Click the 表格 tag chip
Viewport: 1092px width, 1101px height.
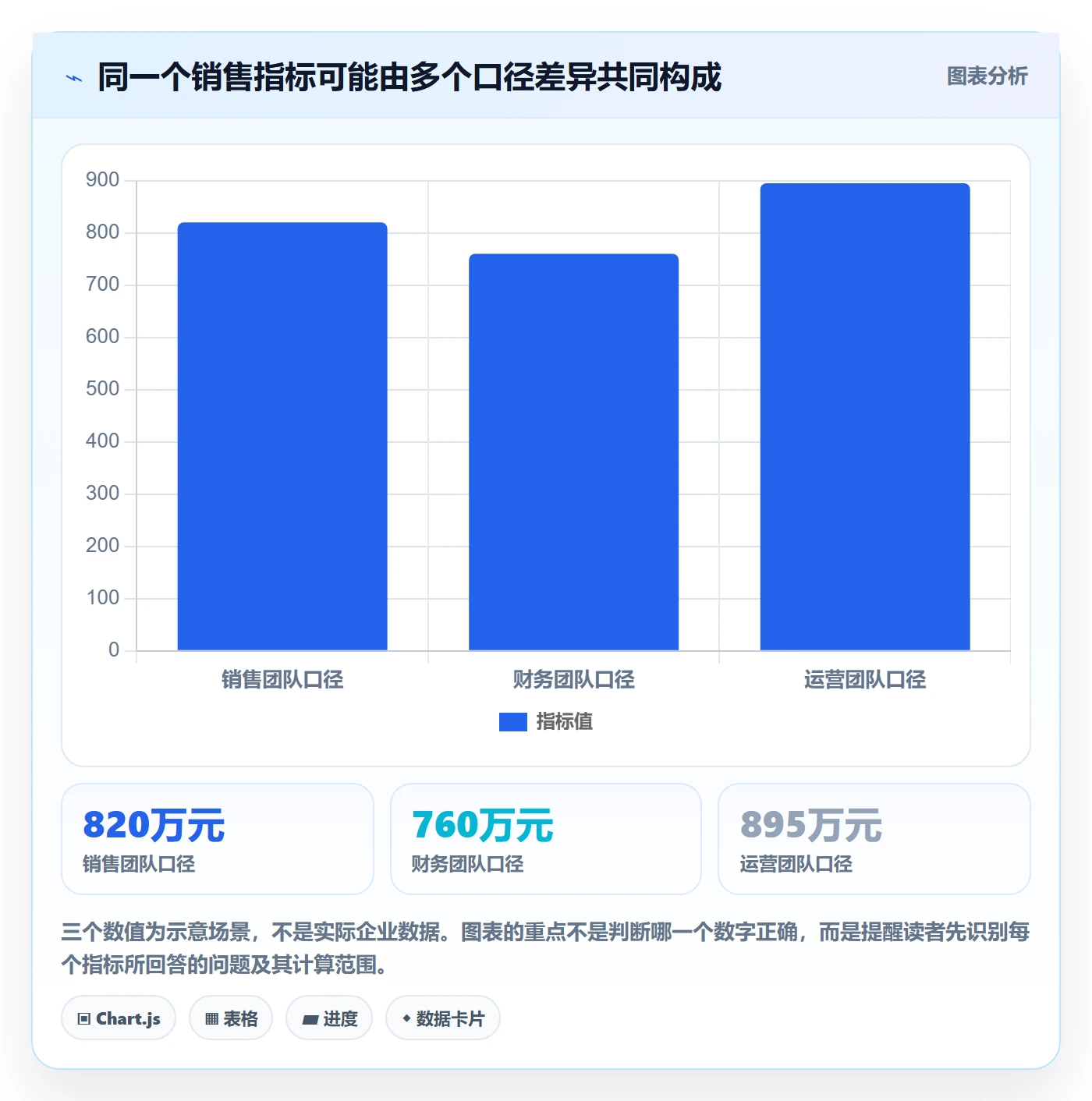click(231, 1018)
